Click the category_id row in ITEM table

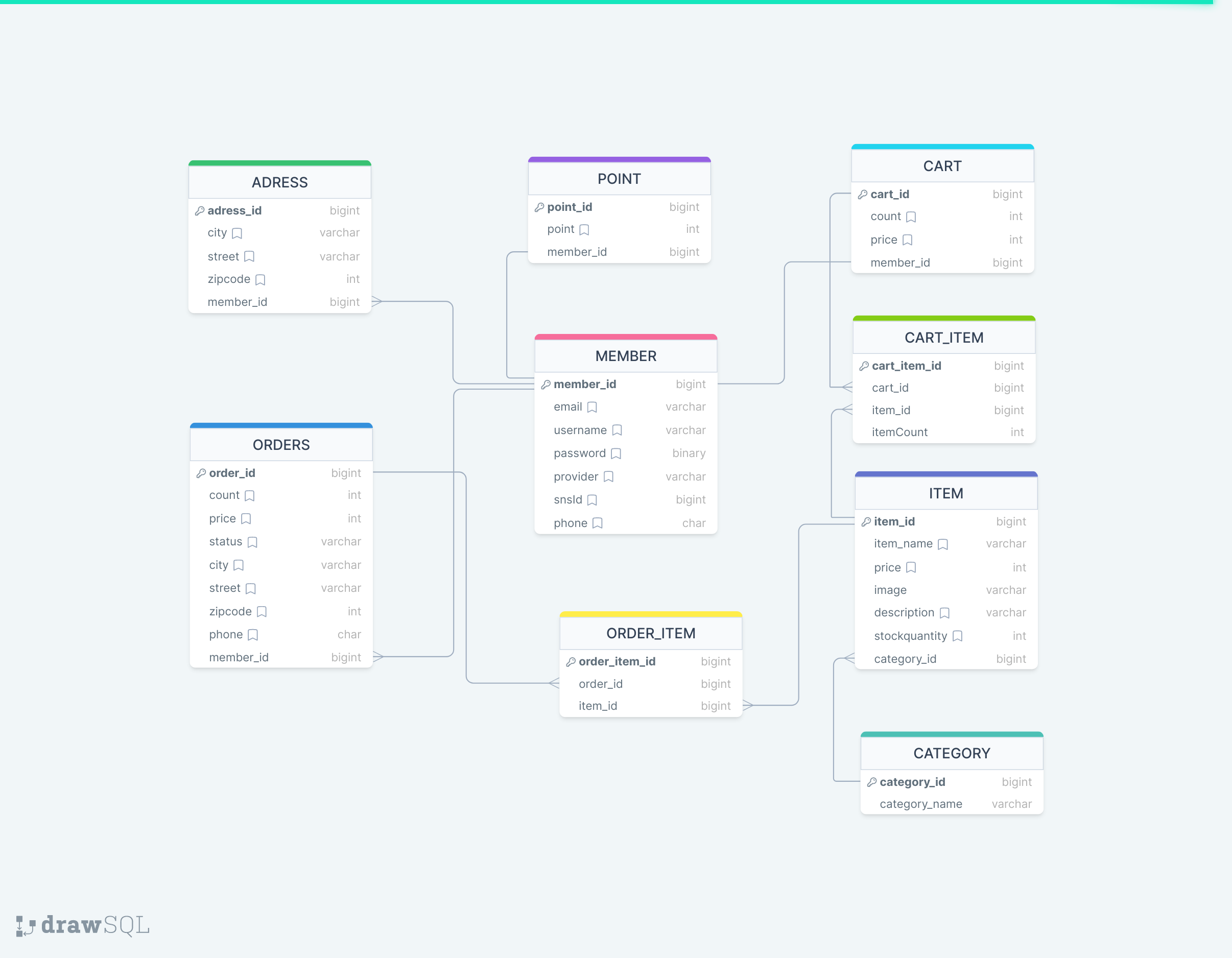click(x=946, y=659)
